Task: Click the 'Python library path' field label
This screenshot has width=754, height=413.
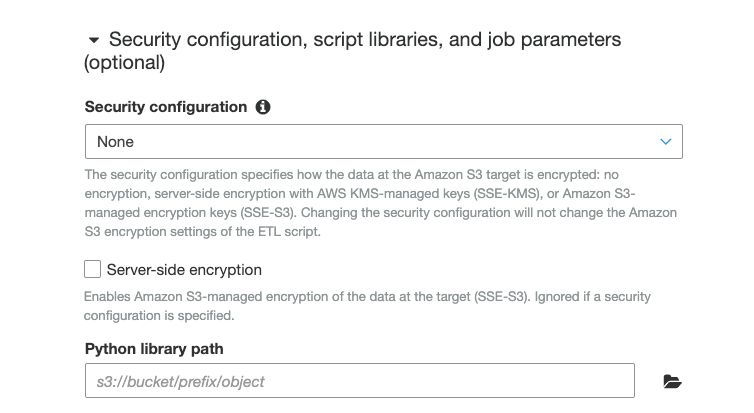Action: tap(154, 349)
